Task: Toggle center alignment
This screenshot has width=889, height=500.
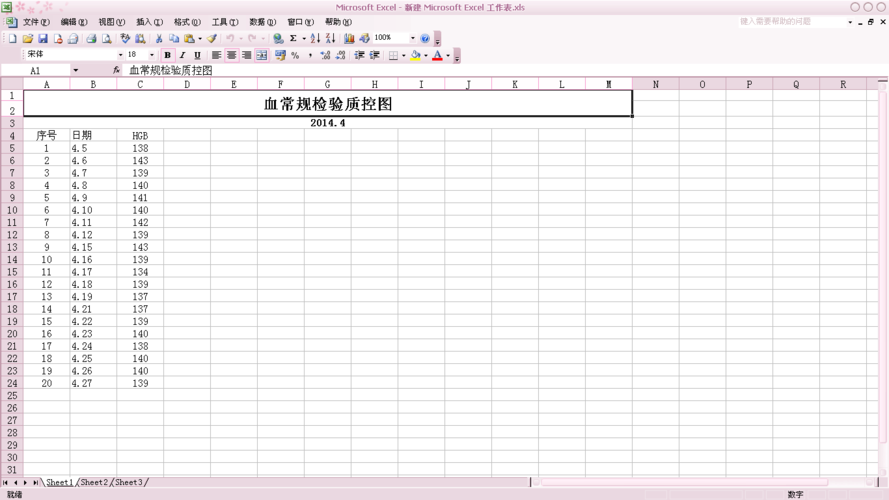Action: coord(231,55)
